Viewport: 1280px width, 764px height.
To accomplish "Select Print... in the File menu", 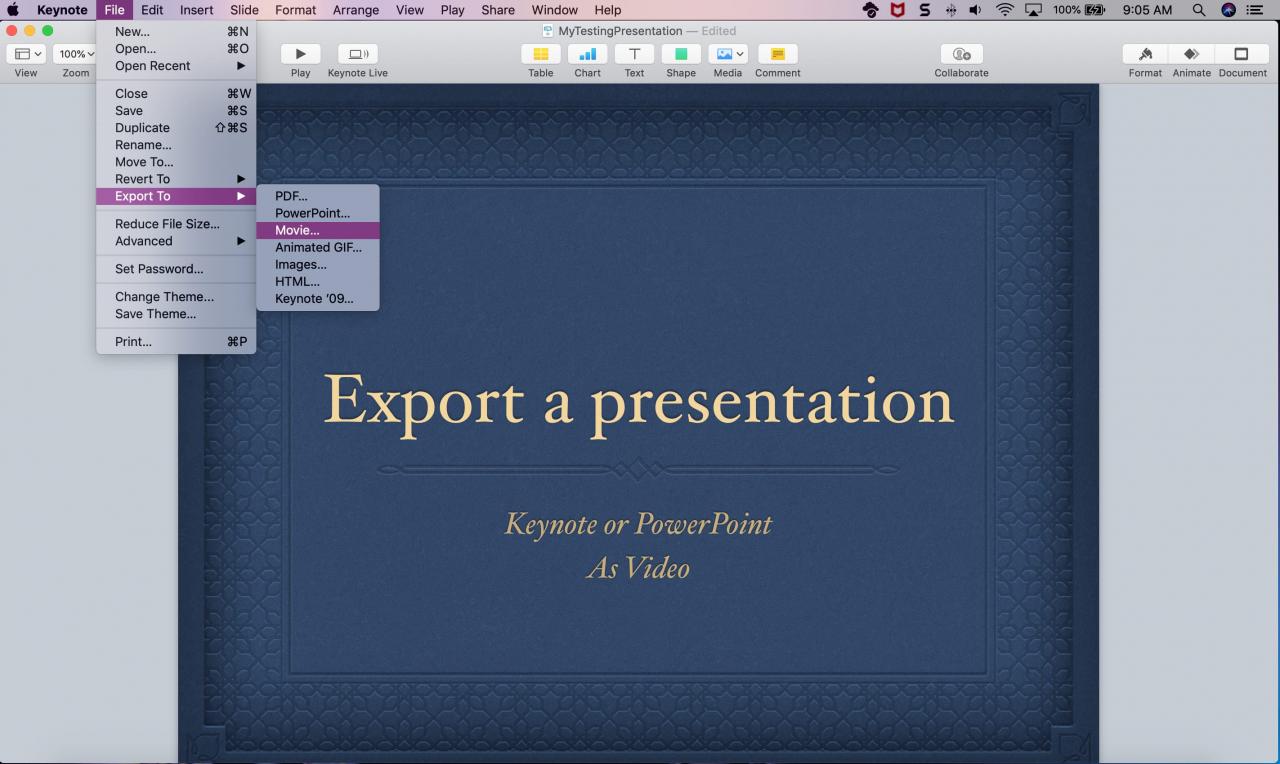I will click(176, 342).
